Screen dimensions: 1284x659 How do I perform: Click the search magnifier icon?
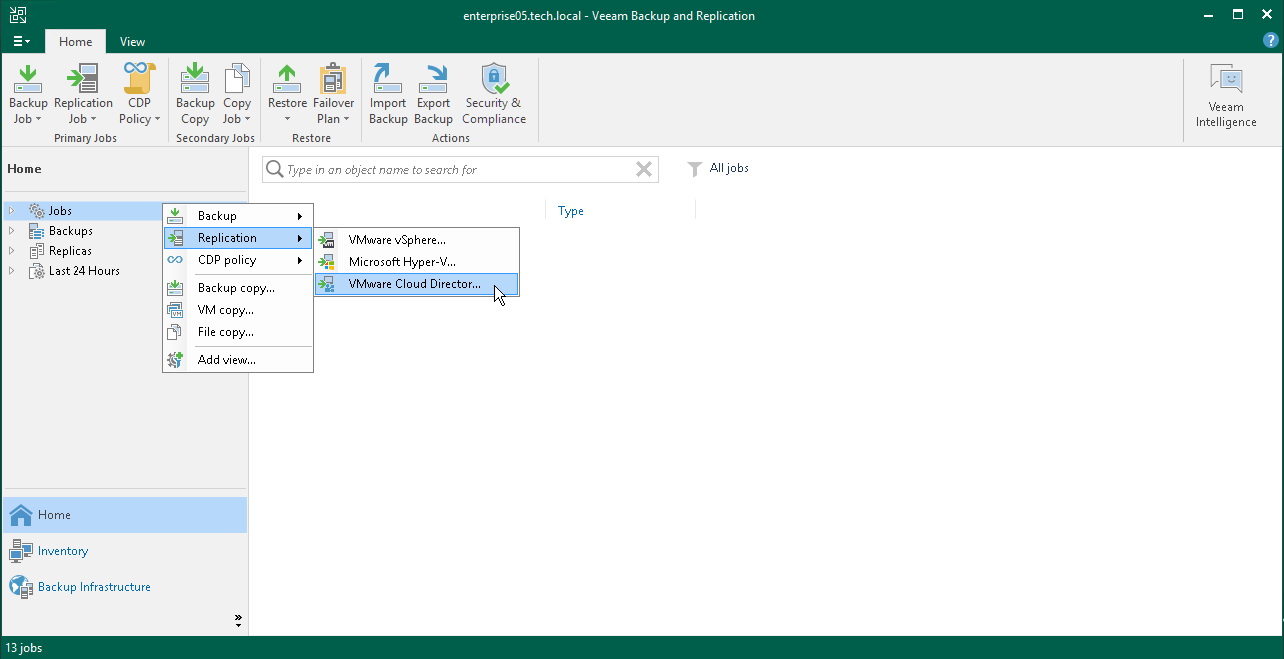[274, 170]
